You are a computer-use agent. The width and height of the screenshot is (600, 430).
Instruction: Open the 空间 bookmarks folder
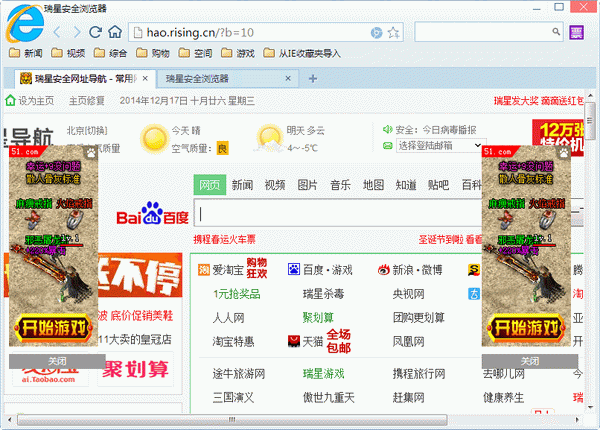196,53
